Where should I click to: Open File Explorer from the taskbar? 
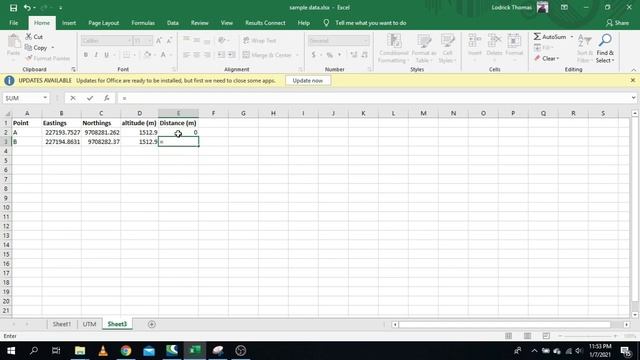coord(80,351)
